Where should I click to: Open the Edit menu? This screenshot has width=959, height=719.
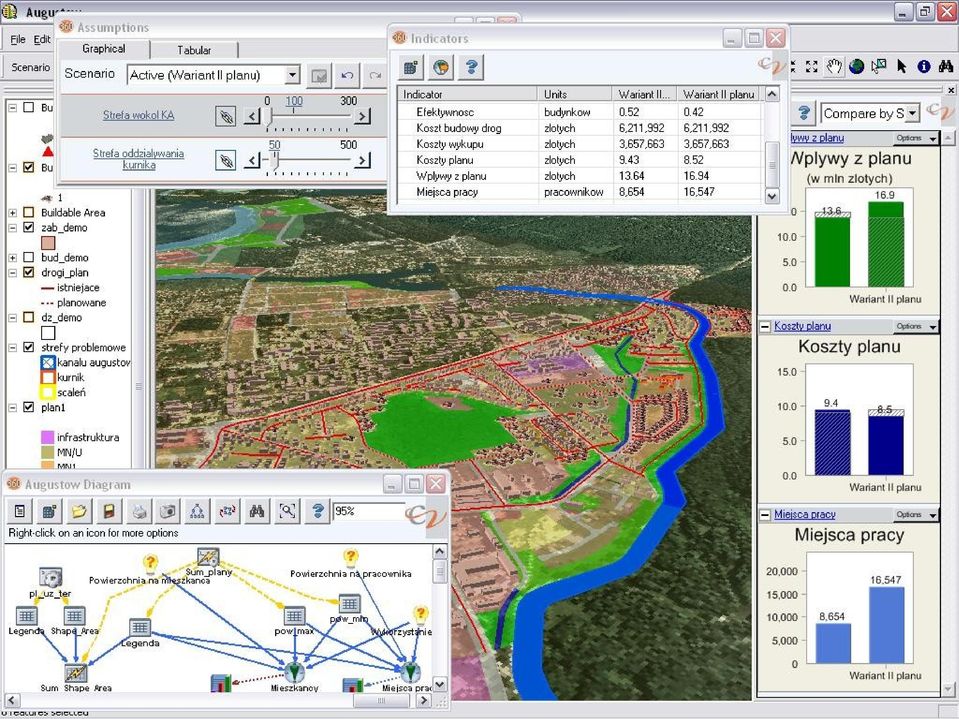tap(42, 39)
